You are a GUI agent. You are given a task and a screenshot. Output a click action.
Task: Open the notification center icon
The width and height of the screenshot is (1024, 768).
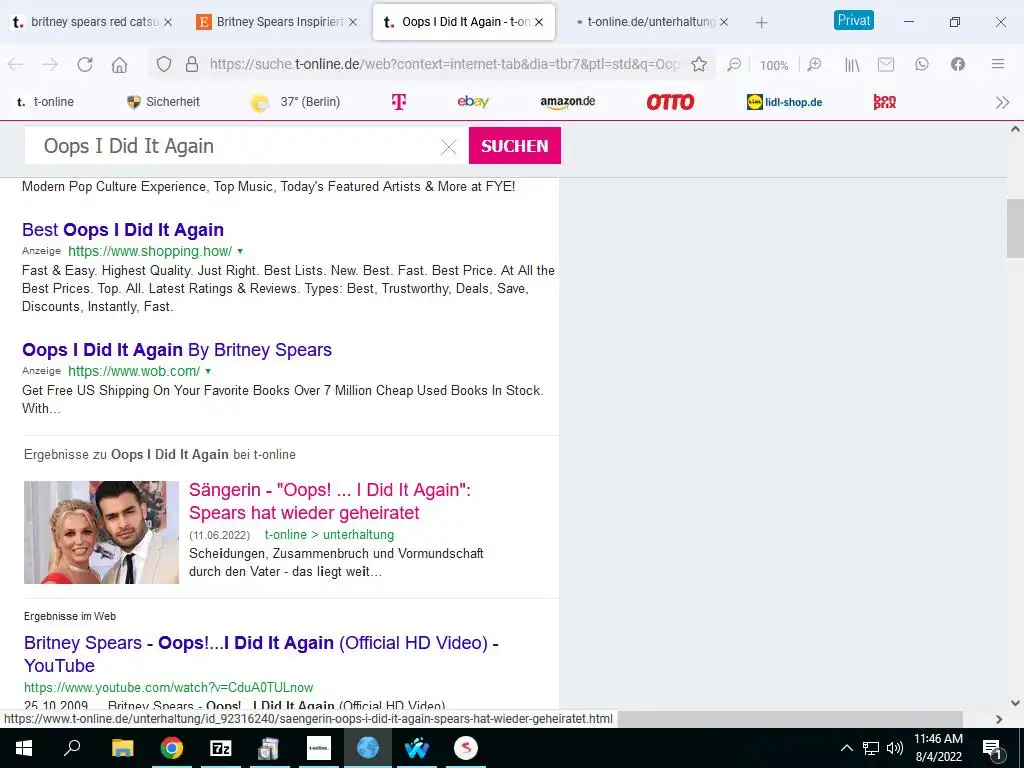992,749
